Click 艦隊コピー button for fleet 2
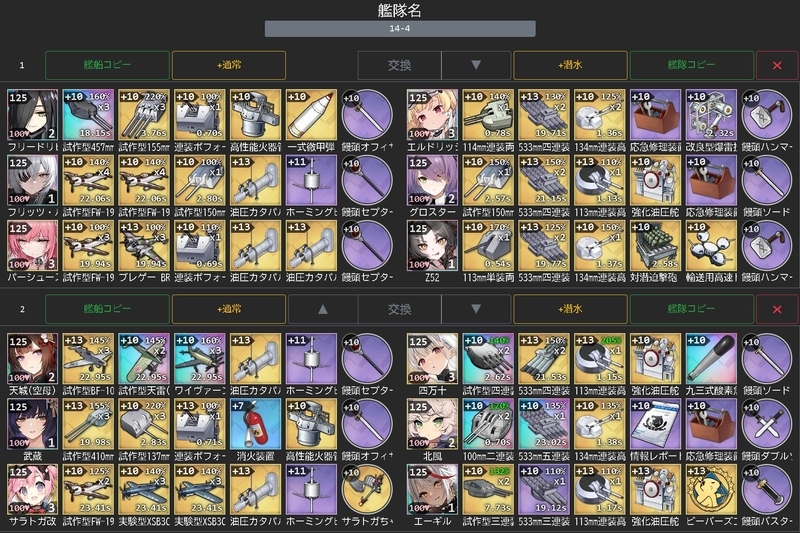The width and height of the screenshot is (800, 533). pyautogui.click(x=692, y=309)
